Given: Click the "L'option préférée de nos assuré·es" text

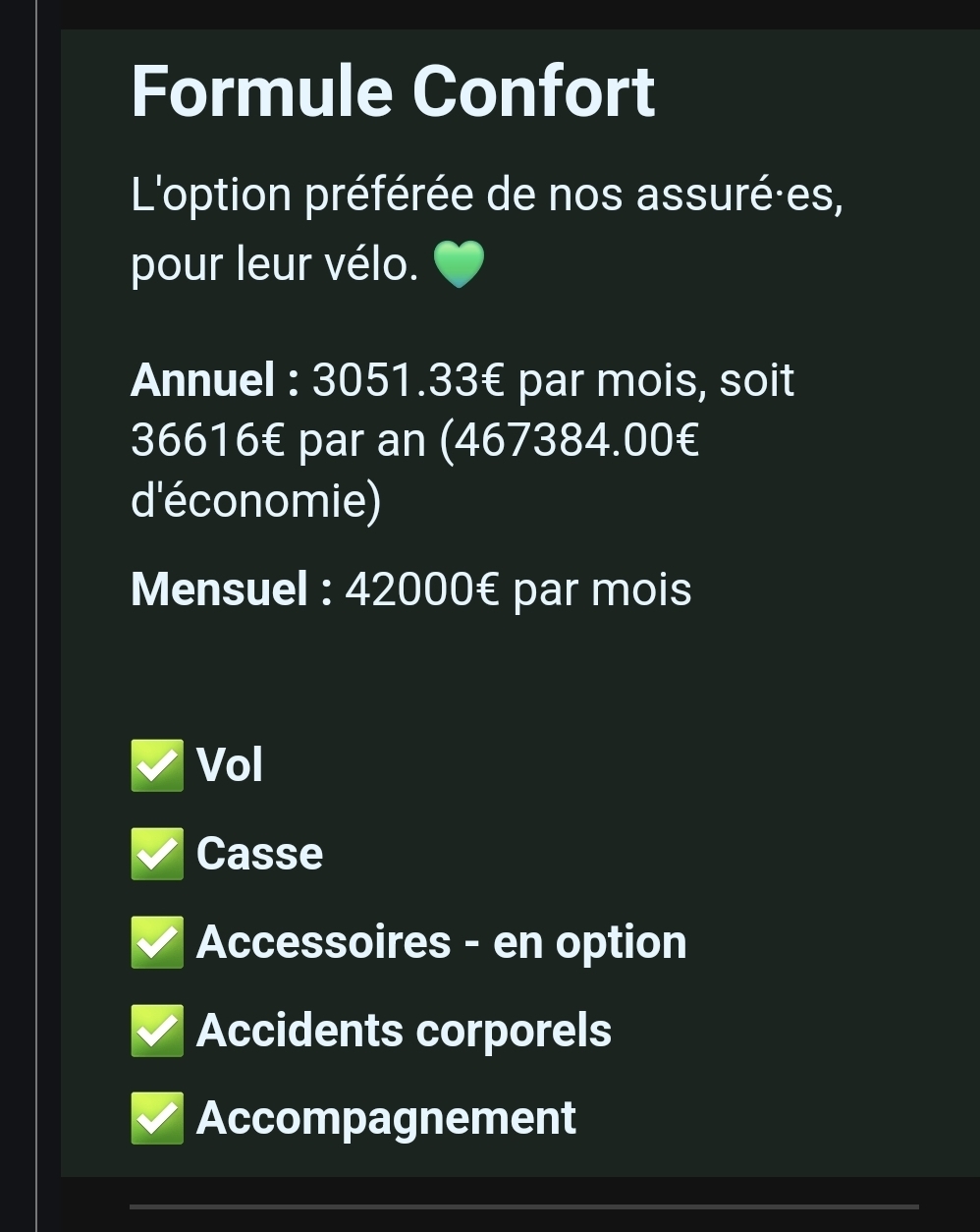Looking at the screenshot, I should pyautogui.click(x=487, y=195).
